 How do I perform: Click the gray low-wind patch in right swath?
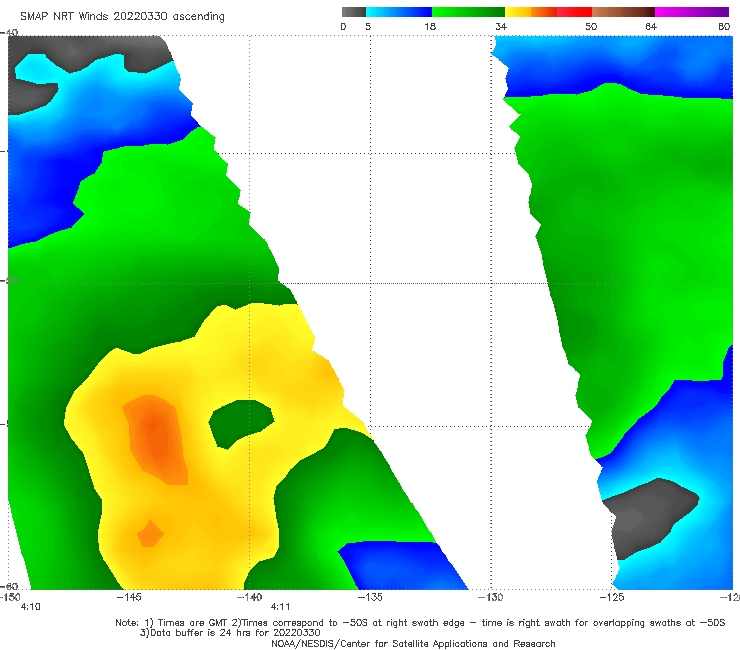pos(649,517)
